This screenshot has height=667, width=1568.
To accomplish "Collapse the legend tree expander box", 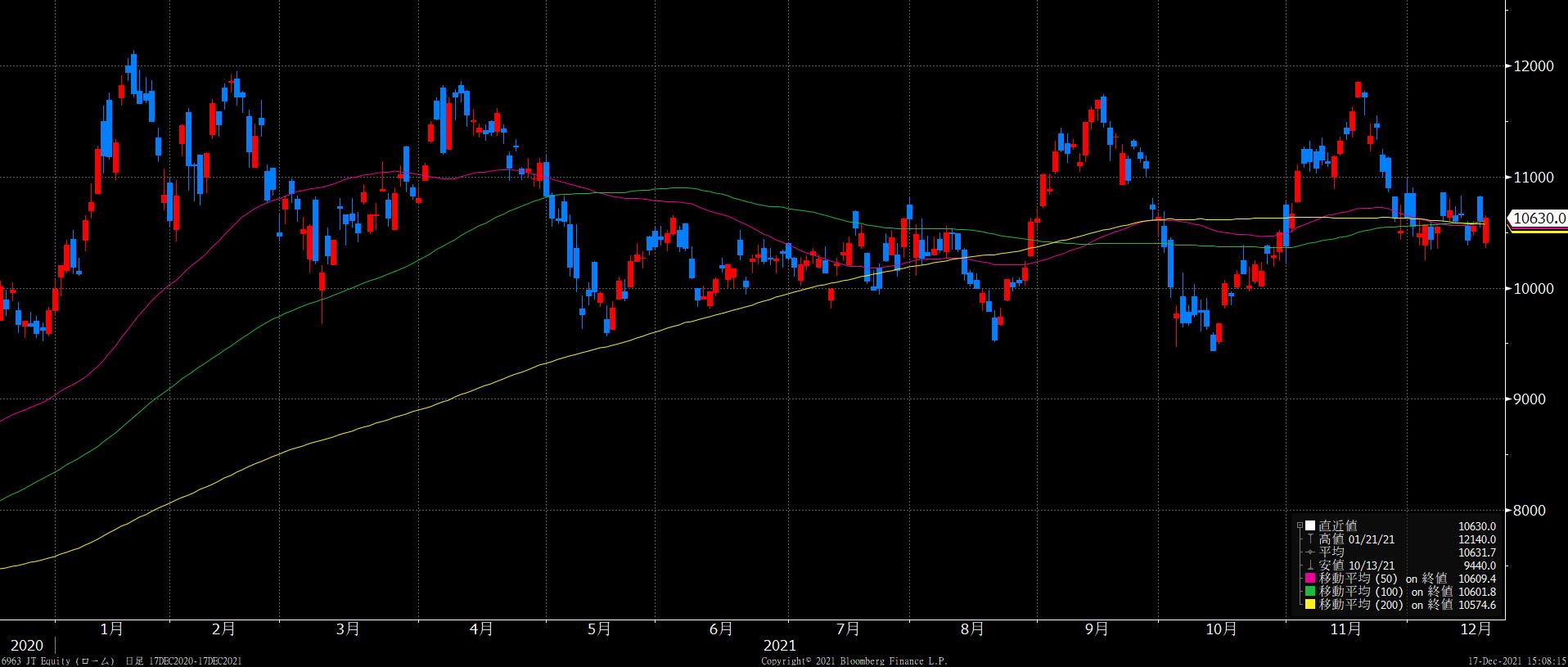I will [x=1299, y=526].
